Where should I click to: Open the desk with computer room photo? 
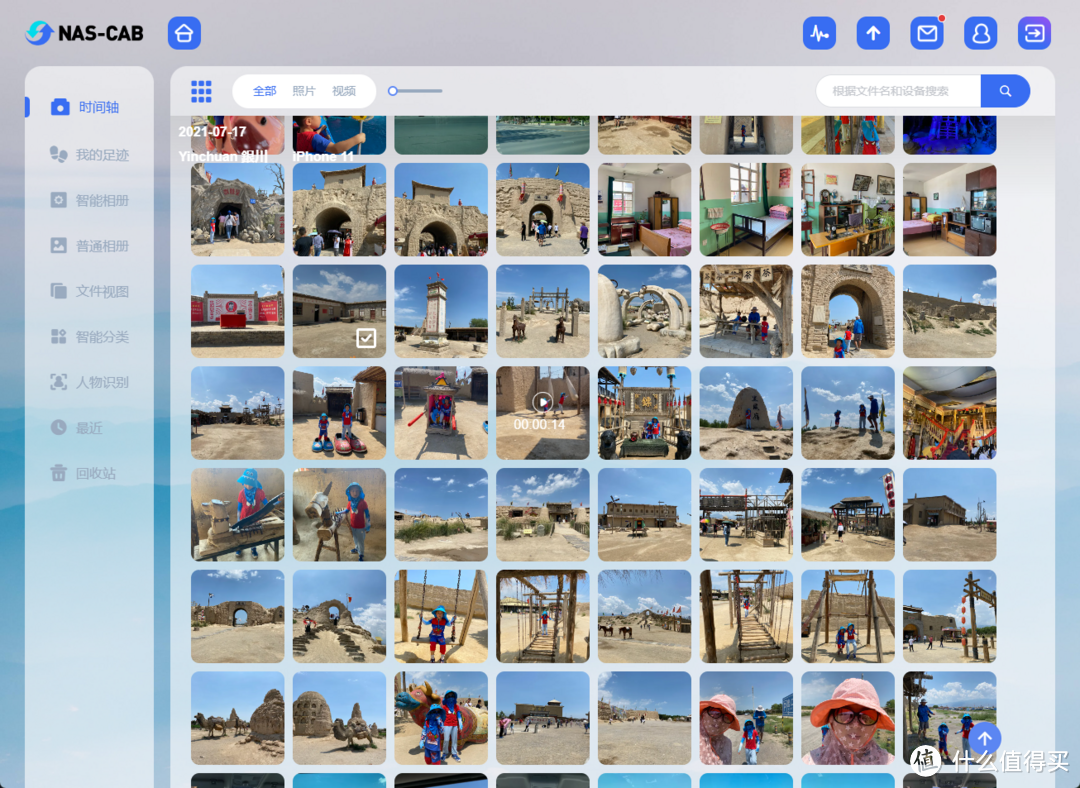coord(848,209)
